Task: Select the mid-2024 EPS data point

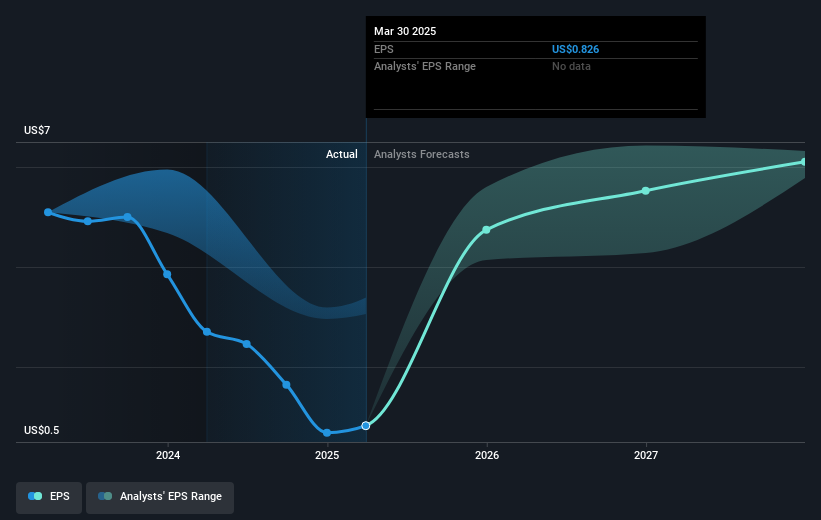Action: coord(247,344)
